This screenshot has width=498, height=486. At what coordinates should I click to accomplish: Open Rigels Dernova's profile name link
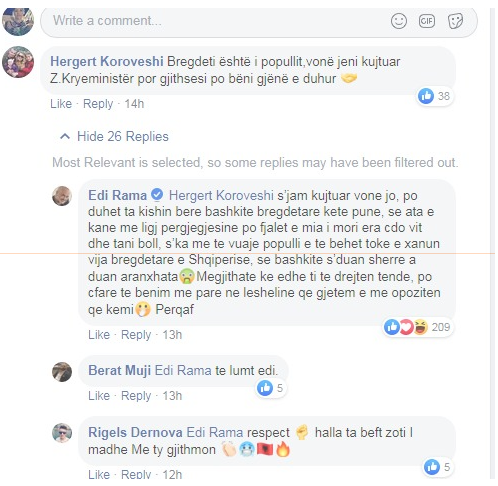coord(135,432)
